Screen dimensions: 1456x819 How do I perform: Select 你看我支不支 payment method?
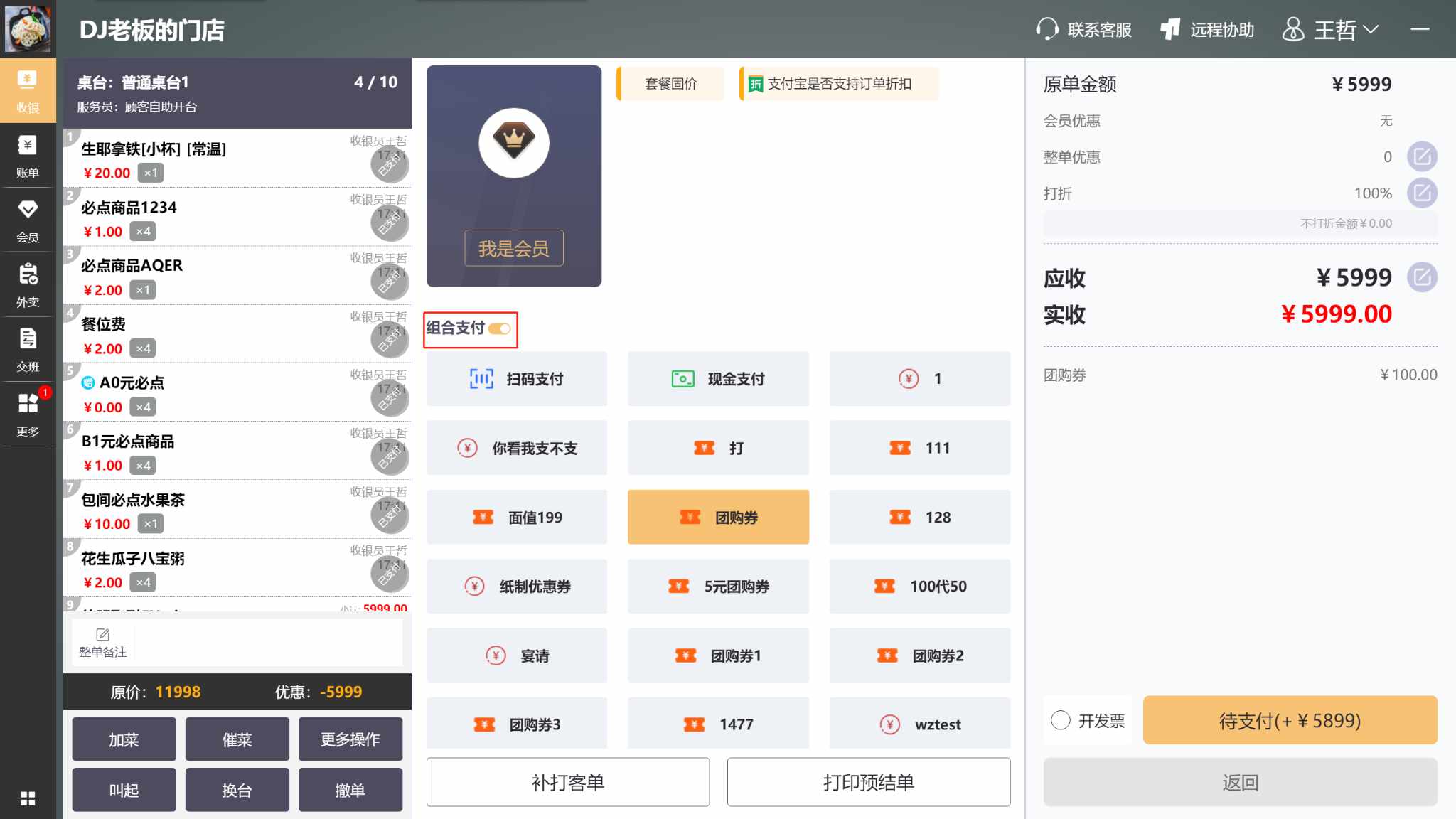click(517, 448)
